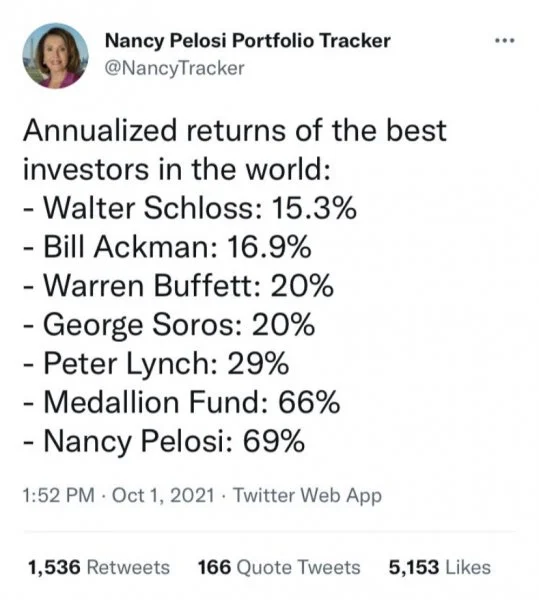Click the Medallion Fund: 66% line
The image size is (539, 600).
[x=181, y=403]
